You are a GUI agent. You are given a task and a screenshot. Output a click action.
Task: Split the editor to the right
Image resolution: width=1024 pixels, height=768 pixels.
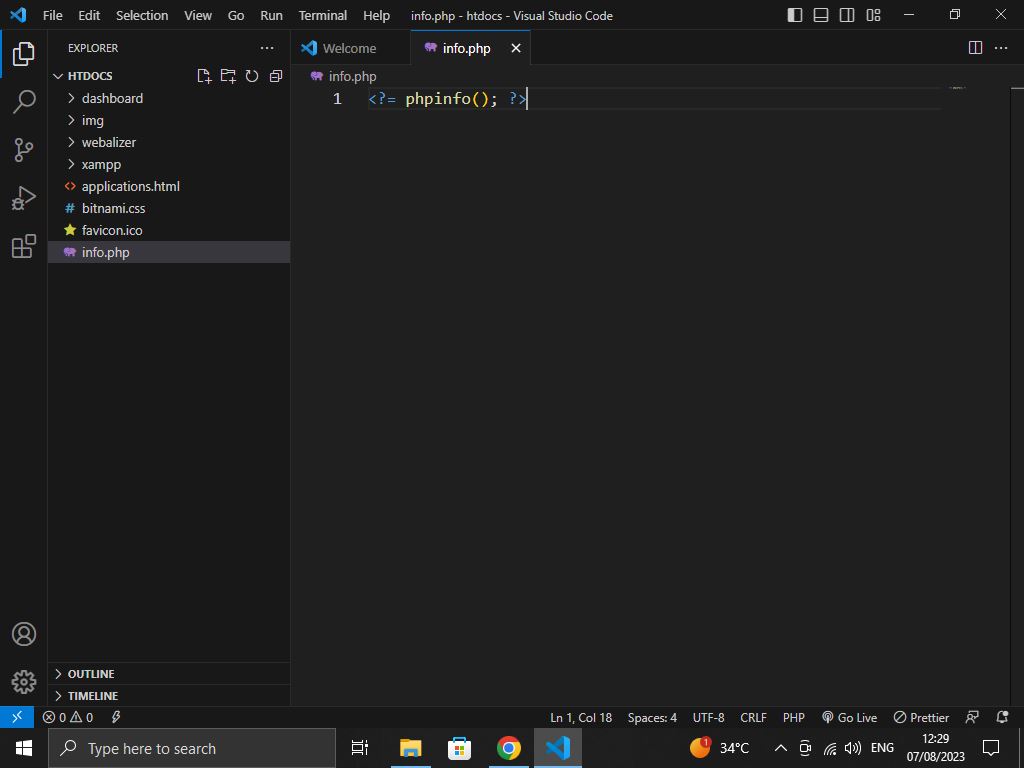coord(975,48)
